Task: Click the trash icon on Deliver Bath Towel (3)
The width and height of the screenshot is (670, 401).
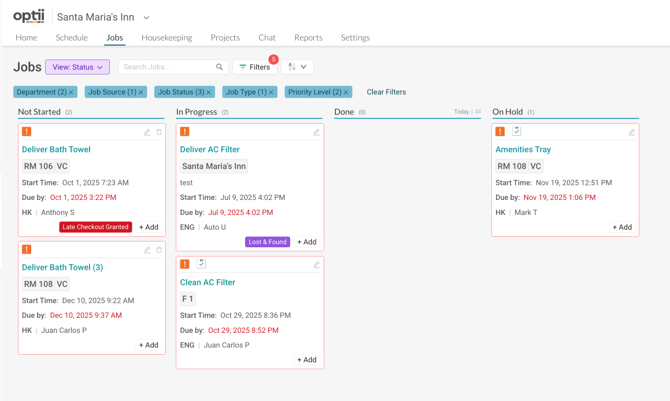Action: tap(159, 250)
